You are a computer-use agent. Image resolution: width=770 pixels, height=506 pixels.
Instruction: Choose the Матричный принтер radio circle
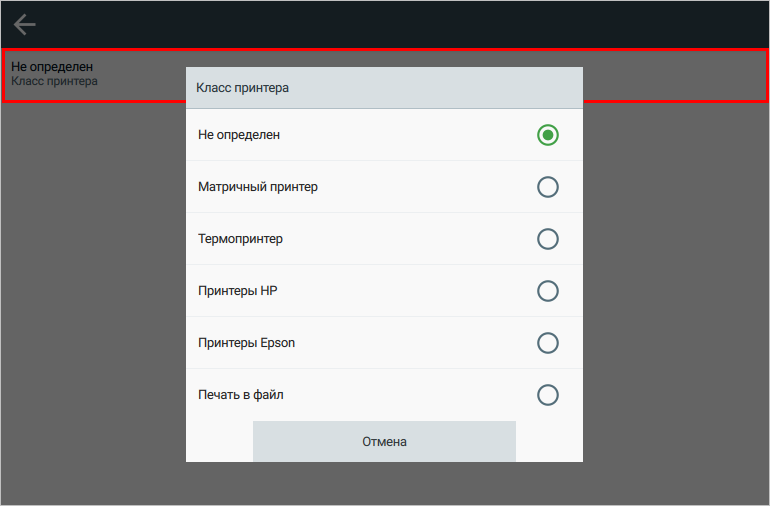pyautogui.click(x=548, y=187)
